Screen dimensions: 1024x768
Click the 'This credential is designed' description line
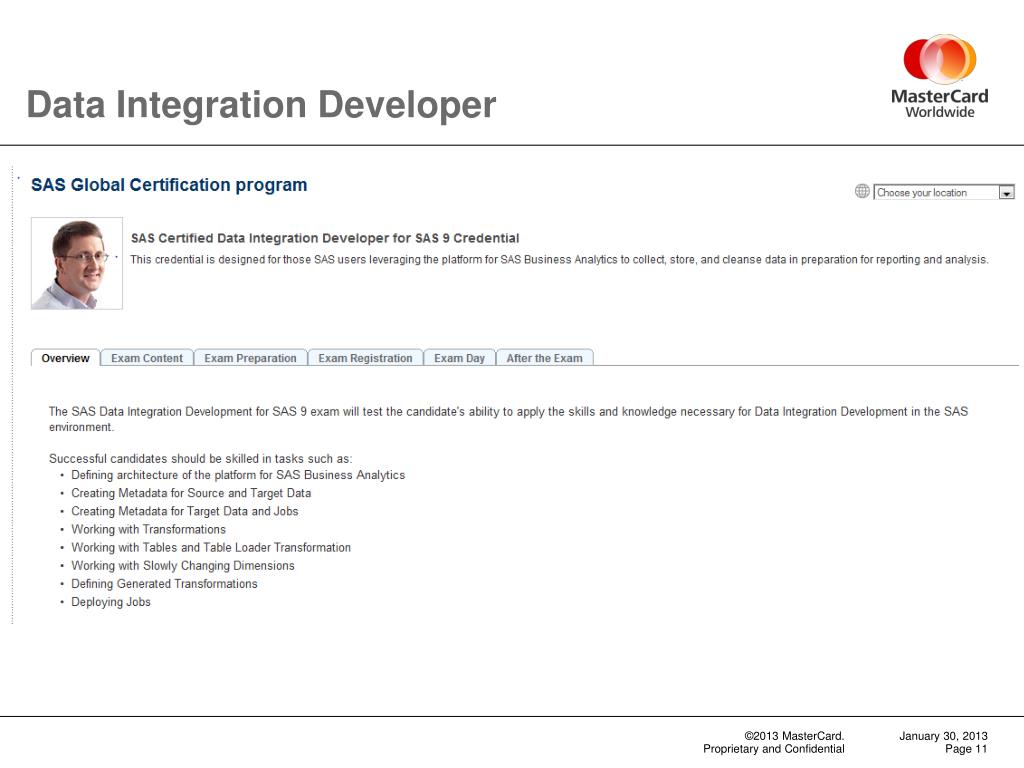559,259
